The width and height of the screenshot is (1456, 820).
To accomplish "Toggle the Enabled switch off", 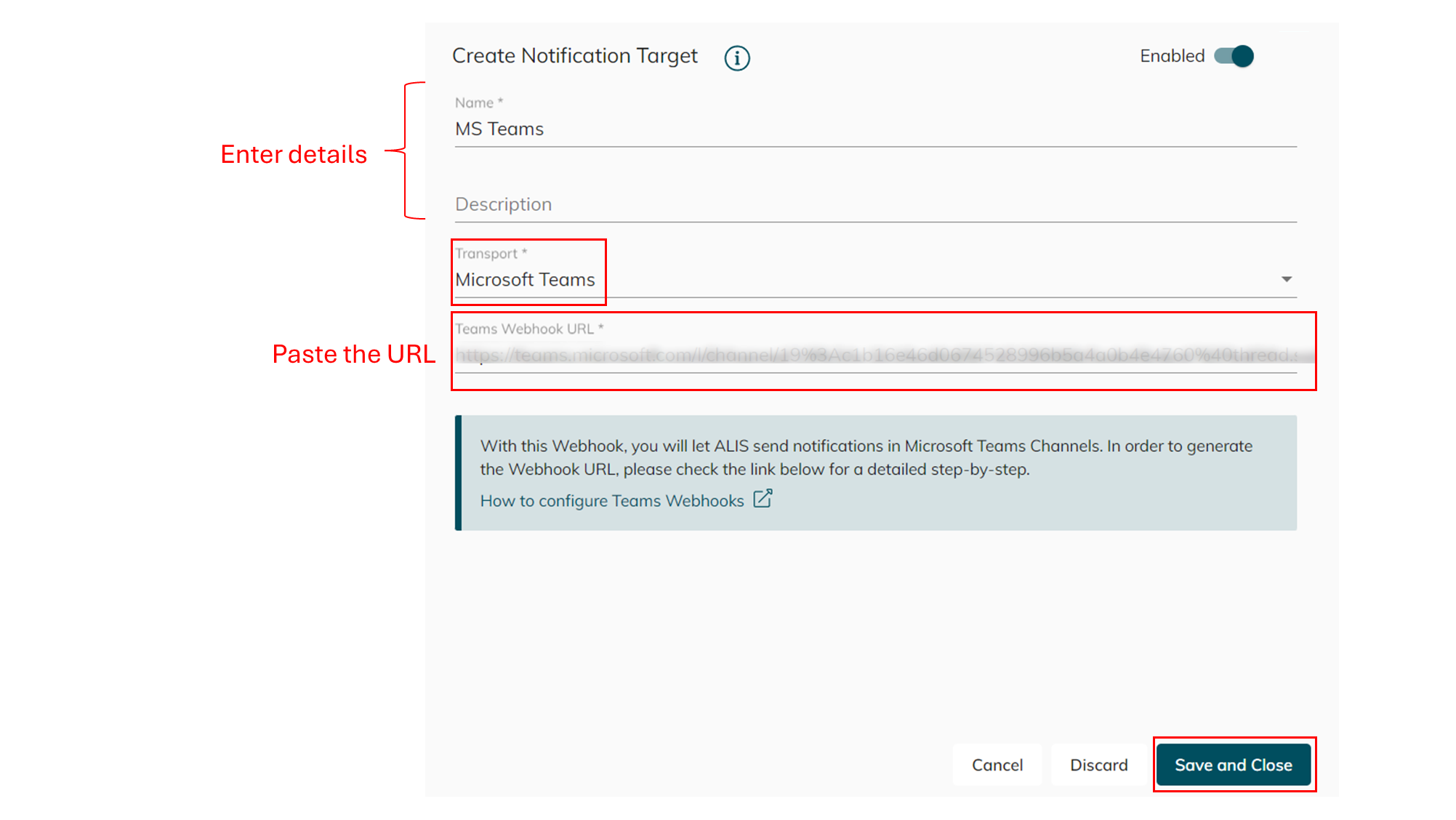I will pyautogui.click(x=1234, y=56).
